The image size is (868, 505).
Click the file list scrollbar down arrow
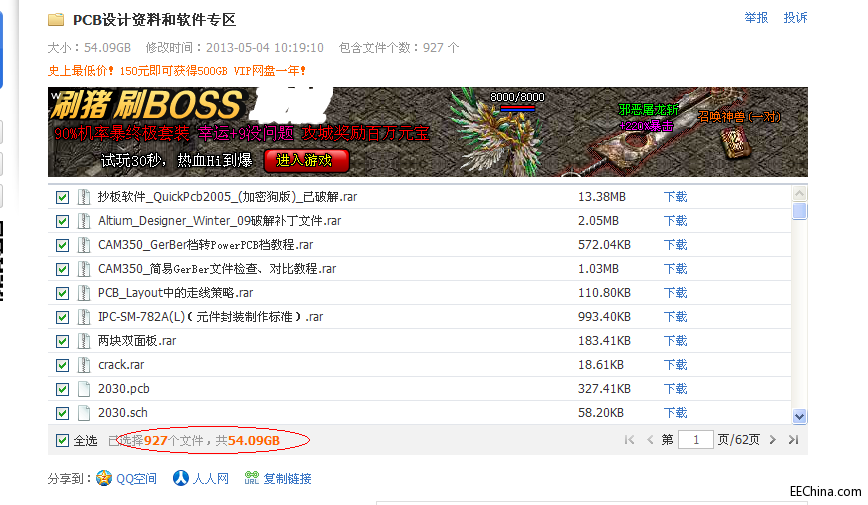pos(799,416)
